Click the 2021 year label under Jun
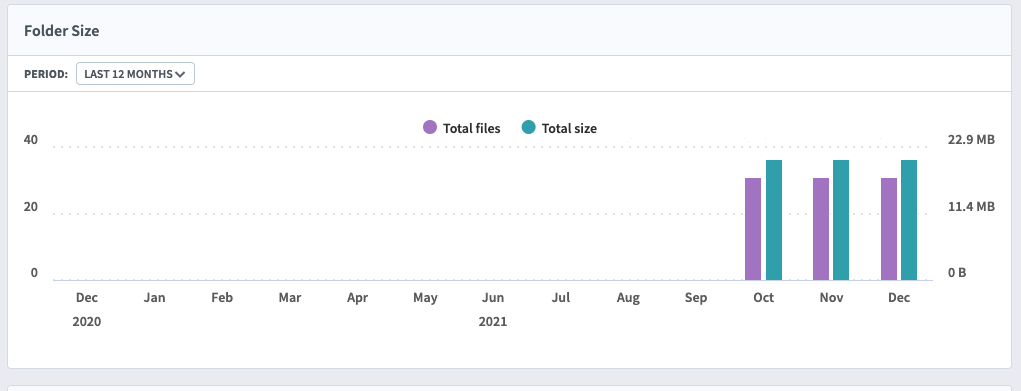 pos(493,321)
